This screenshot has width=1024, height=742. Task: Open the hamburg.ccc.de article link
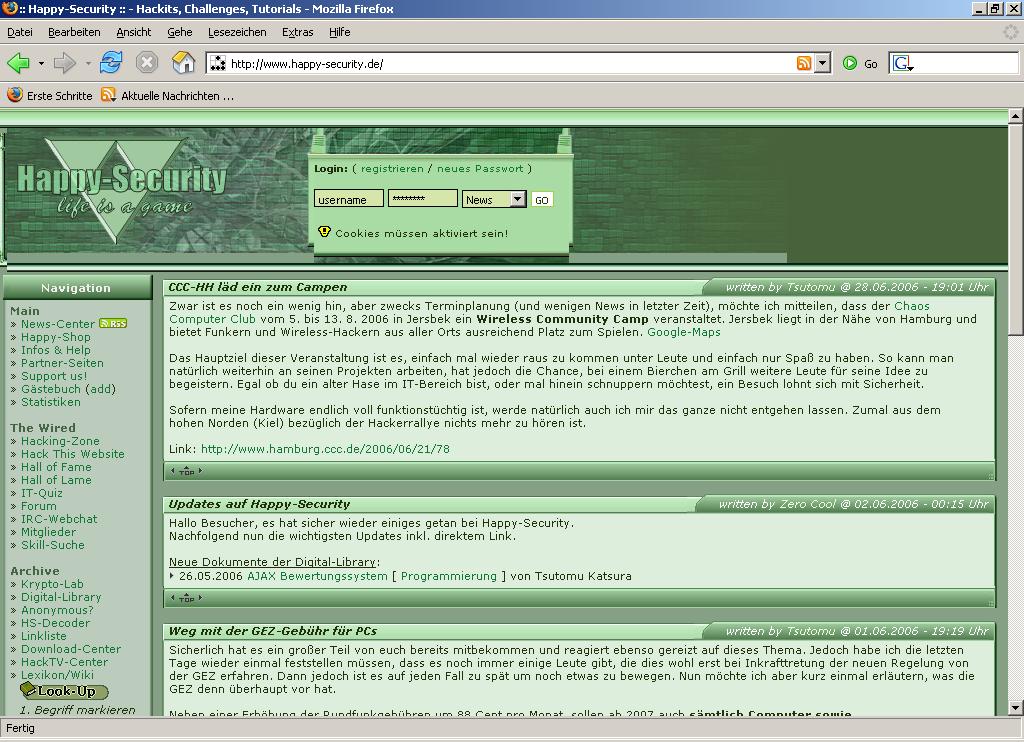tap(325, 449)
